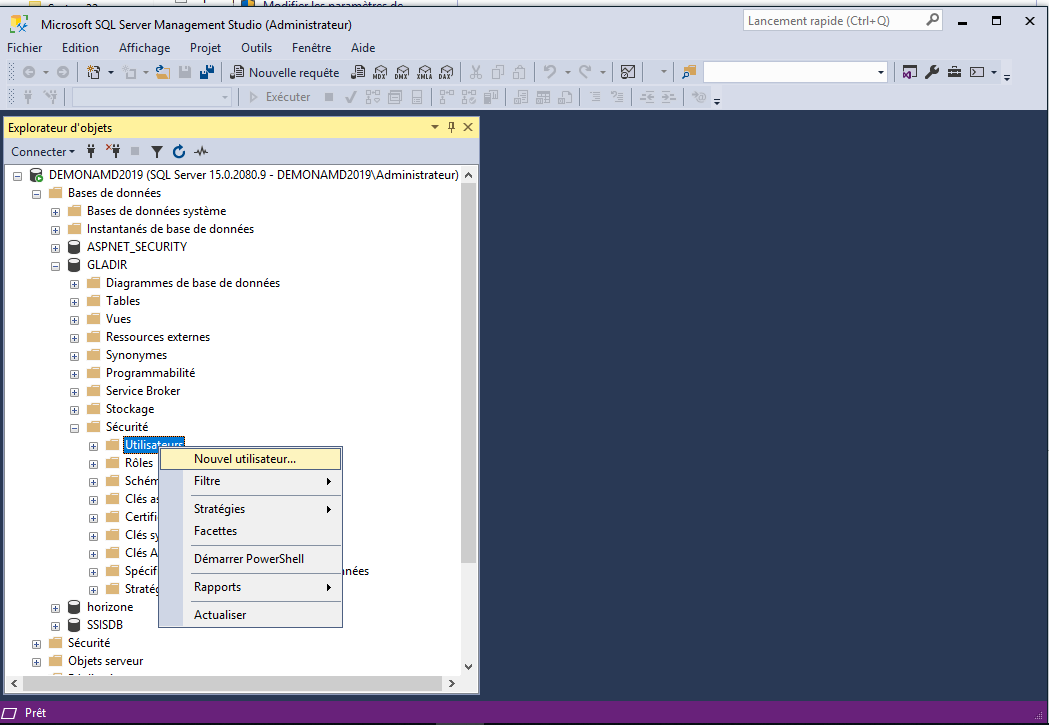Screen dimensions: 1049x725
Task: Select Actualiser in context menu
Action: (x=252, y=615)
